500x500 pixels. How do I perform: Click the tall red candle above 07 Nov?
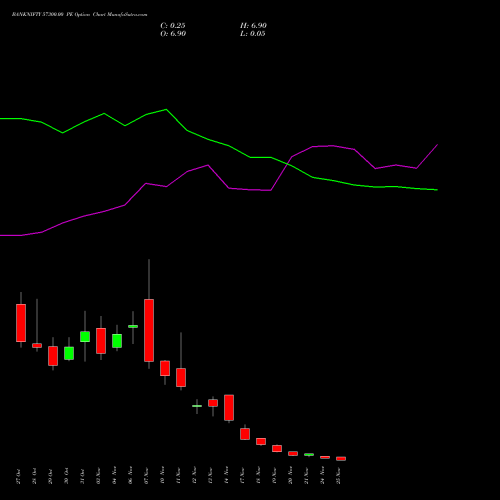[x=149, y=330]
